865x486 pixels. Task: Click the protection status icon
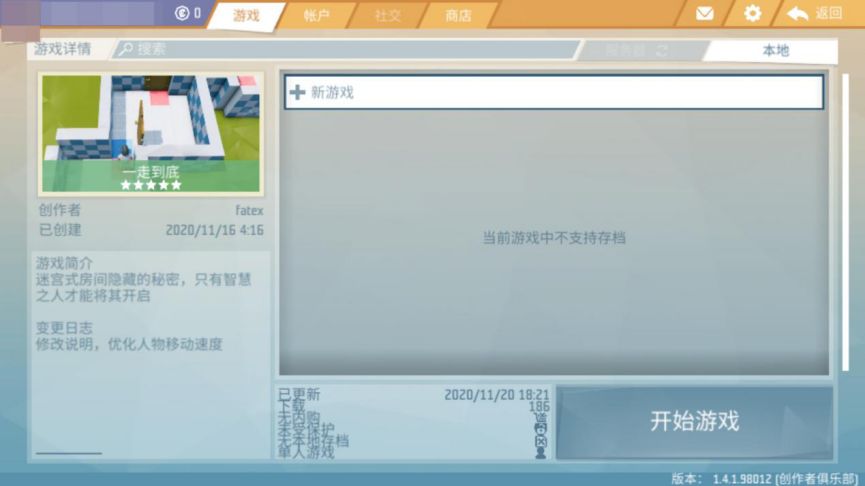tap(541, 429)
